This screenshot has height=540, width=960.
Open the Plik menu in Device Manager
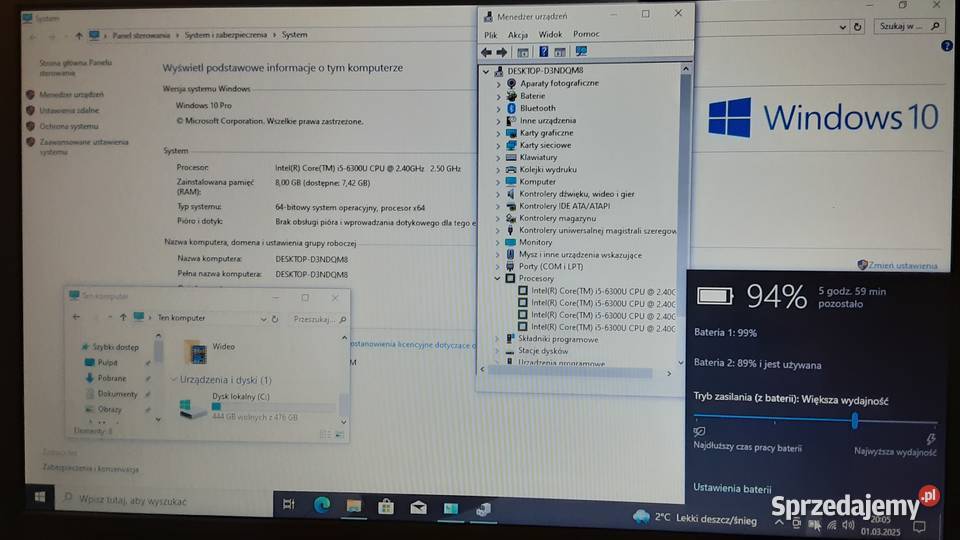click(x=490, y=35)
